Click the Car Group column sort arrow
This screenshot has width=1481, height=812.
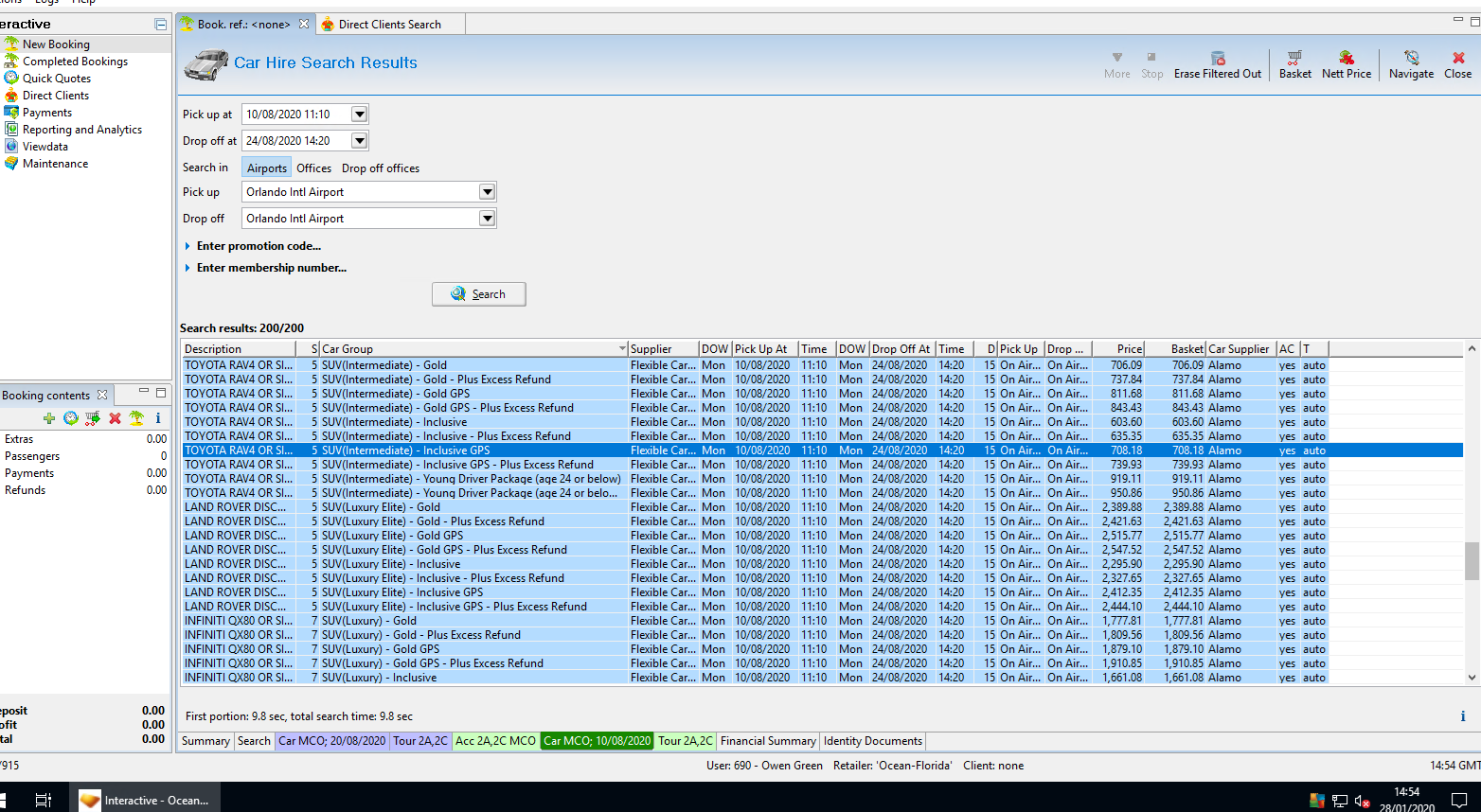(x=622, y=349)
